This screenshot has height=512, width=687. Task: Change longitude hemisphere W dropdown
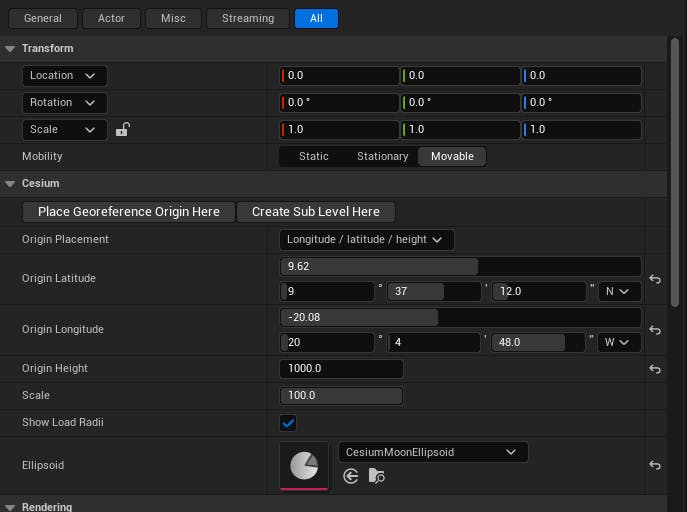tap(619, 342)
